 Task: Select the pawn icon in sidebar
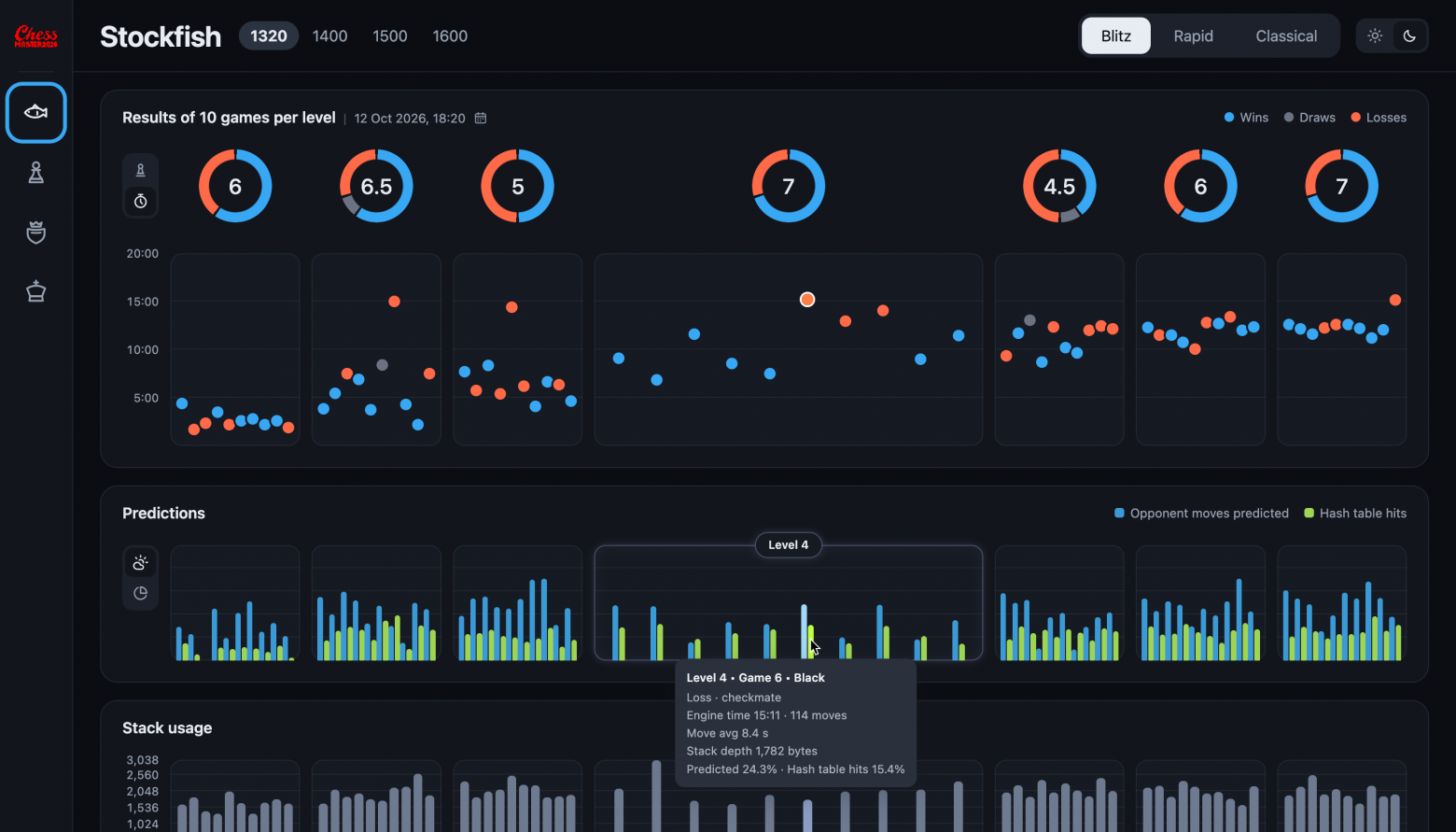36,173
